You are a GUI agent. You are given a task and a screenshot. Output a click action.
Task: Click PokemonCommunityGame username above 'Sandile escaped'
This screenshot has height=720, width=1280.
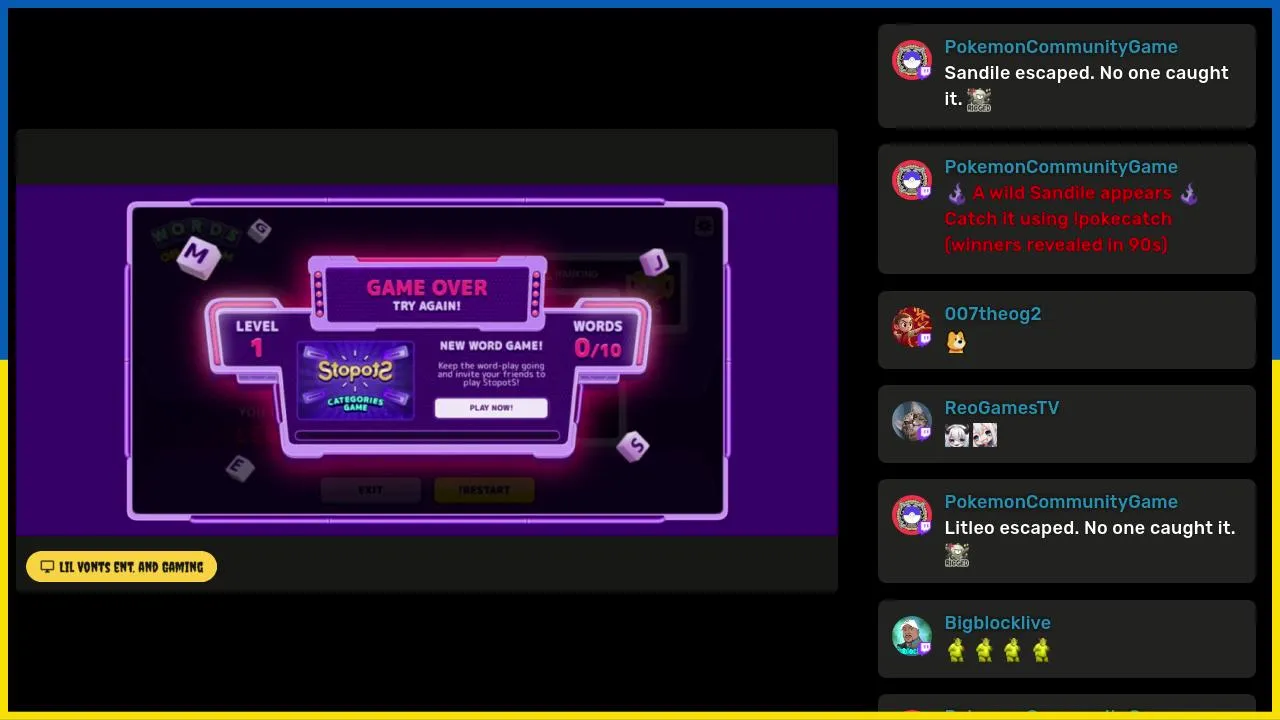tap(1061, 47)
